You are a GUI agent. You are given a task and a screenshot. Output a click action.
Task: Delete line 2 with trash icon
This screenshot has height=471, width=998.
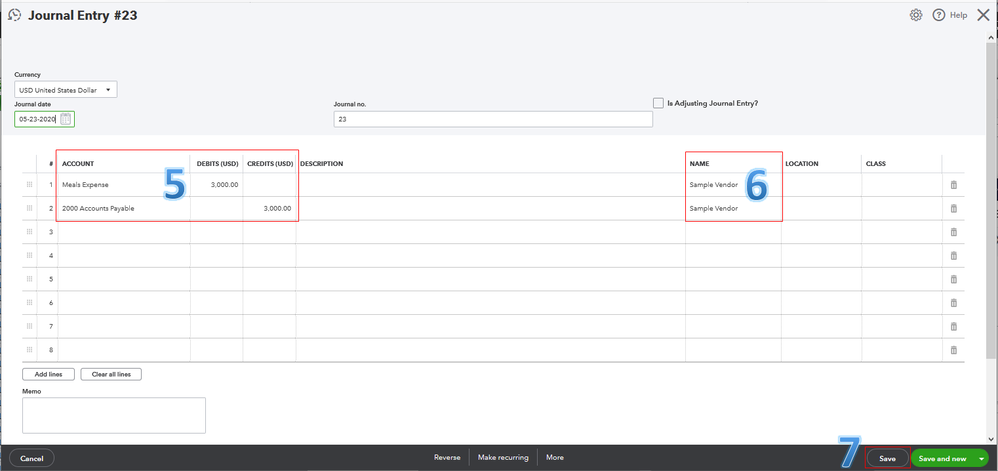953,208
